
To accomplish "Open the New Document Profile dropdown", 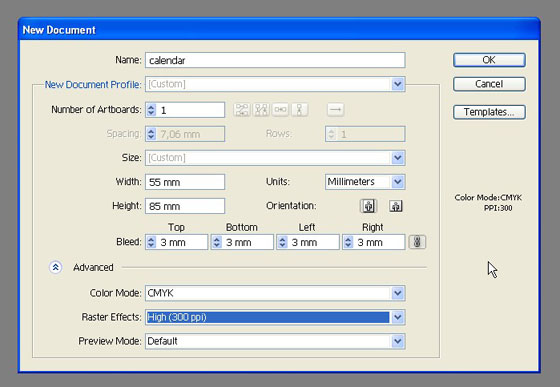I will (398, 84).
